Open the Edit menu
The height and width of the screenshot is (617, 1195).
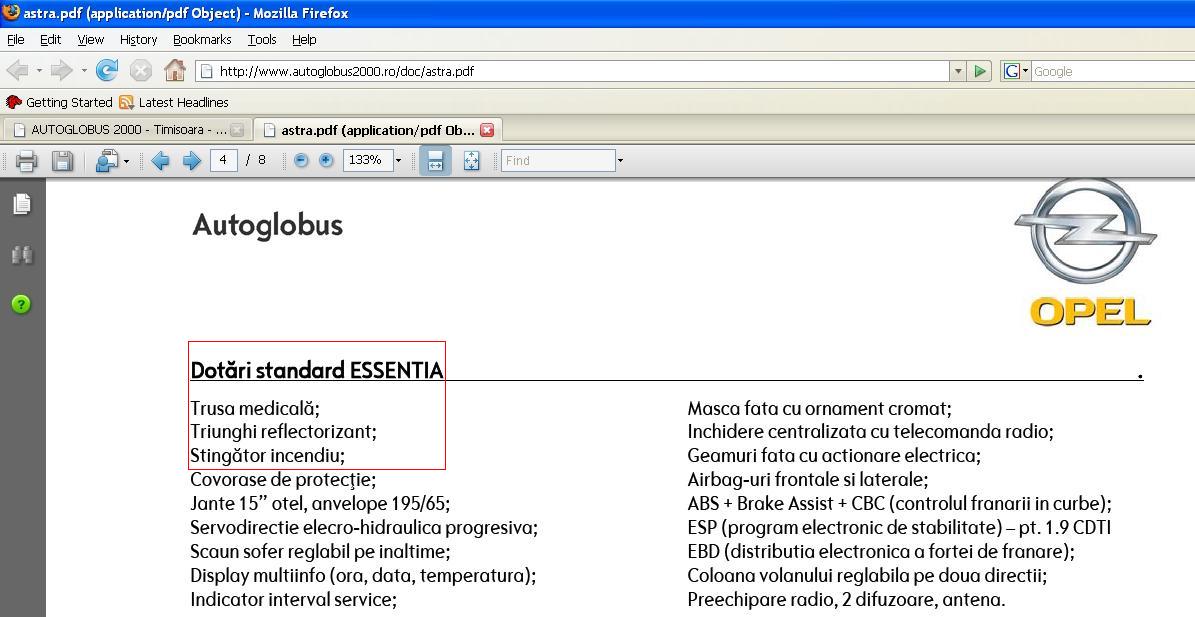tap(50, 40)
